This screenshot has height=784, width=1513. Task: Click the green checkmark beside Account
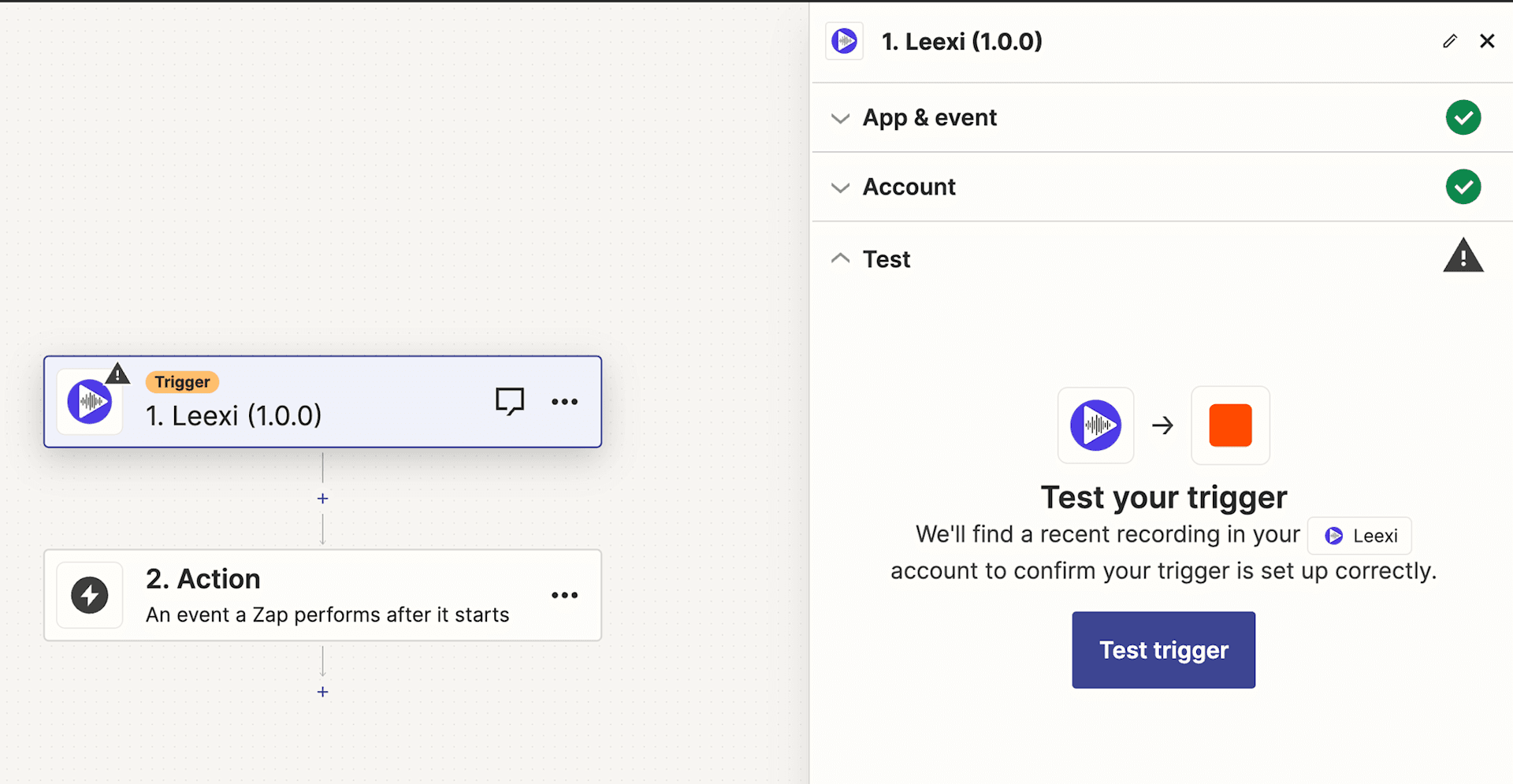coord(1463,187)
